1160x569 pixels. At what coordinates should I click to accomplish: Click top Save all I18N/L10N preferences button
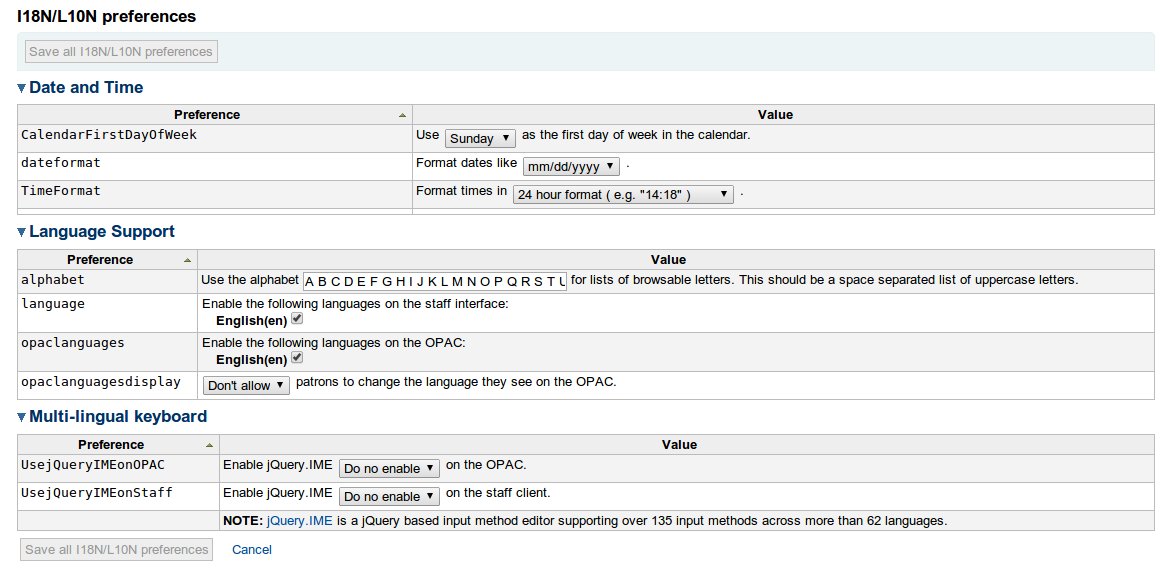pos(121,52)
